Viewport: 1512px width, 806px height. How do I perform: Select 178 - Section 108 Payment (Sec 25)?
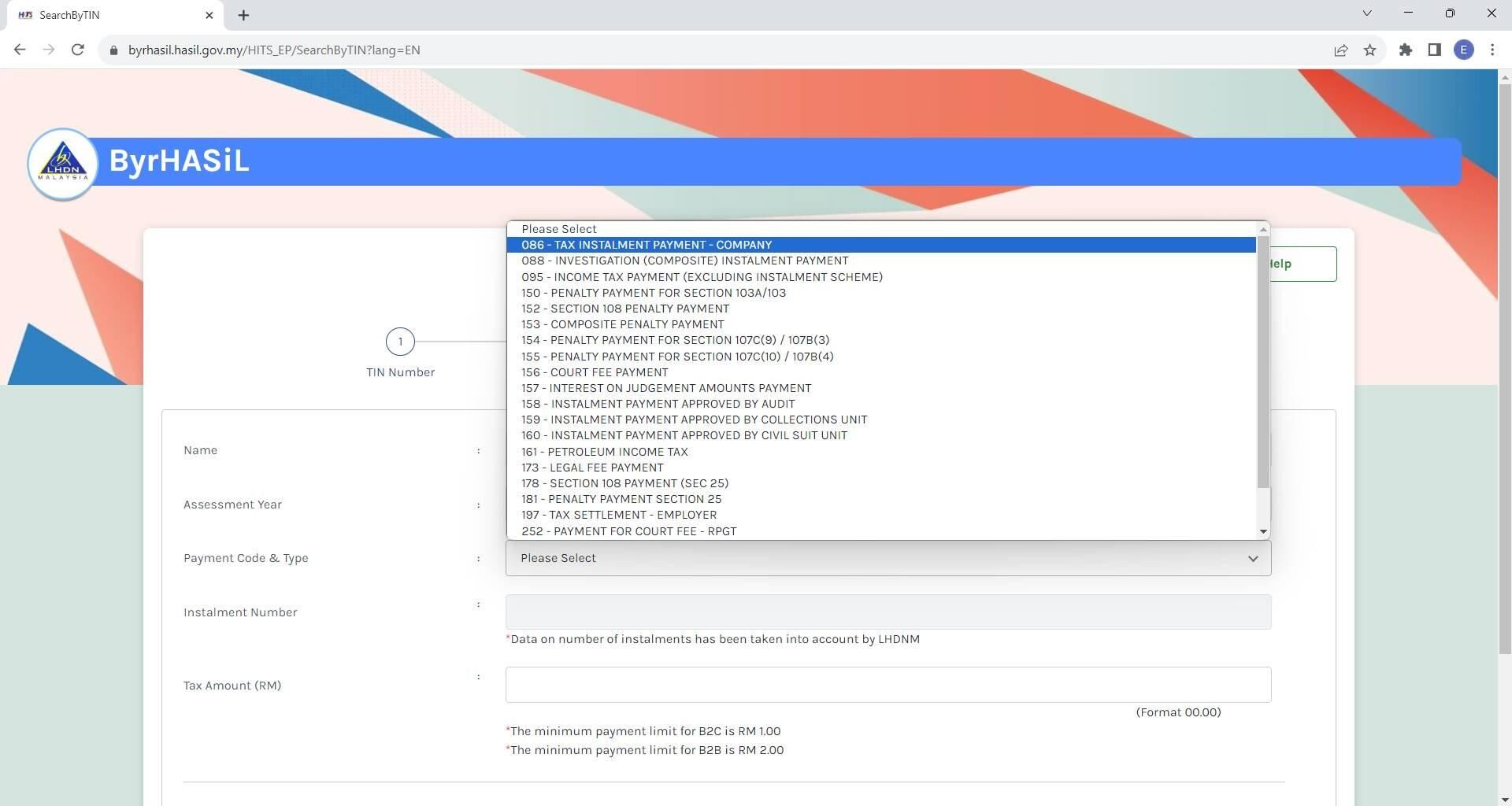(881, 483)
